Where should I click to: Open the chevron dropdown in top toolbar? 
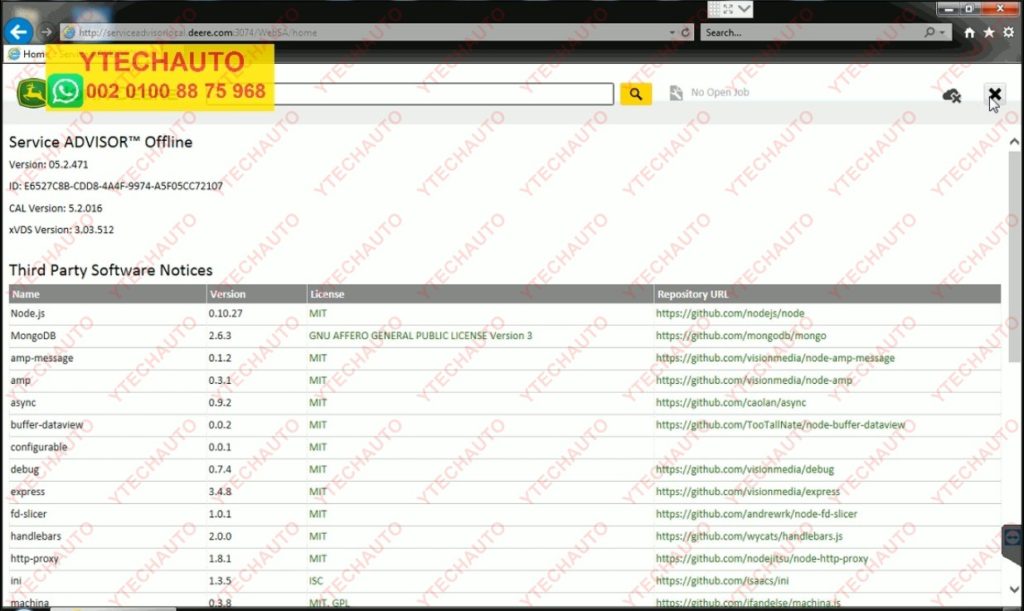(744, 8)
